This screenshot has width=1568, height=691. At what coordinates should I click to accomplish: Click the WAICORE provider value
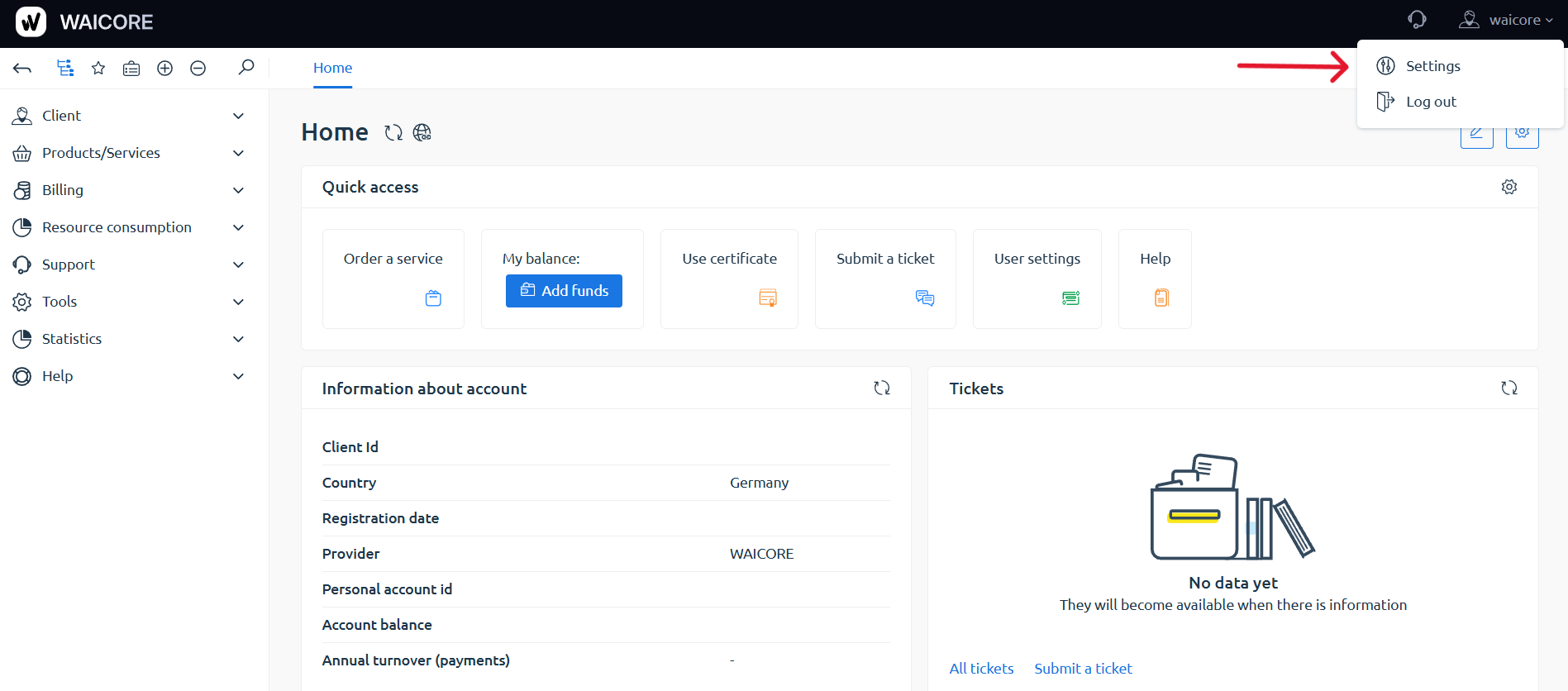pos(761,554)
